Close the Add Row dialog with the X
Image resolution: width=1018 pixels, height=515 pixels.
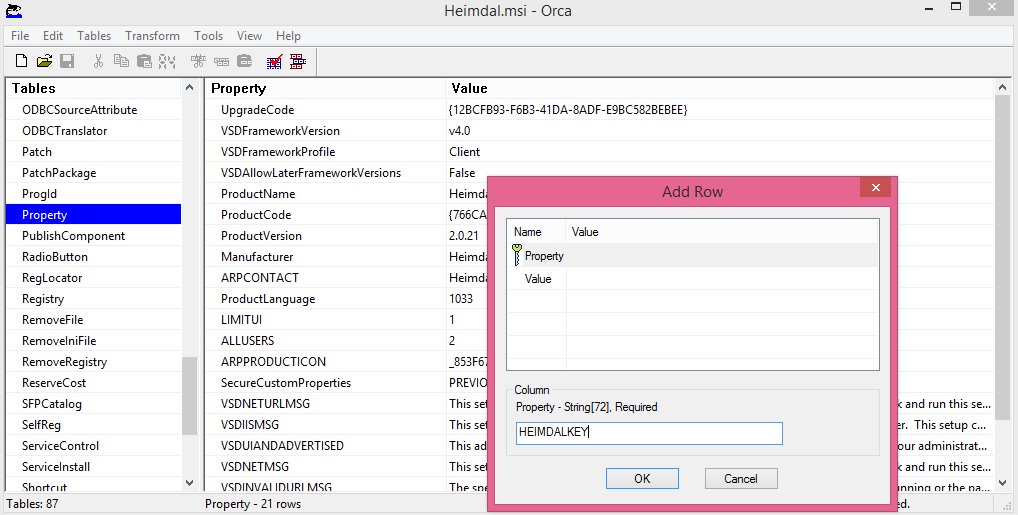(876, 187)
